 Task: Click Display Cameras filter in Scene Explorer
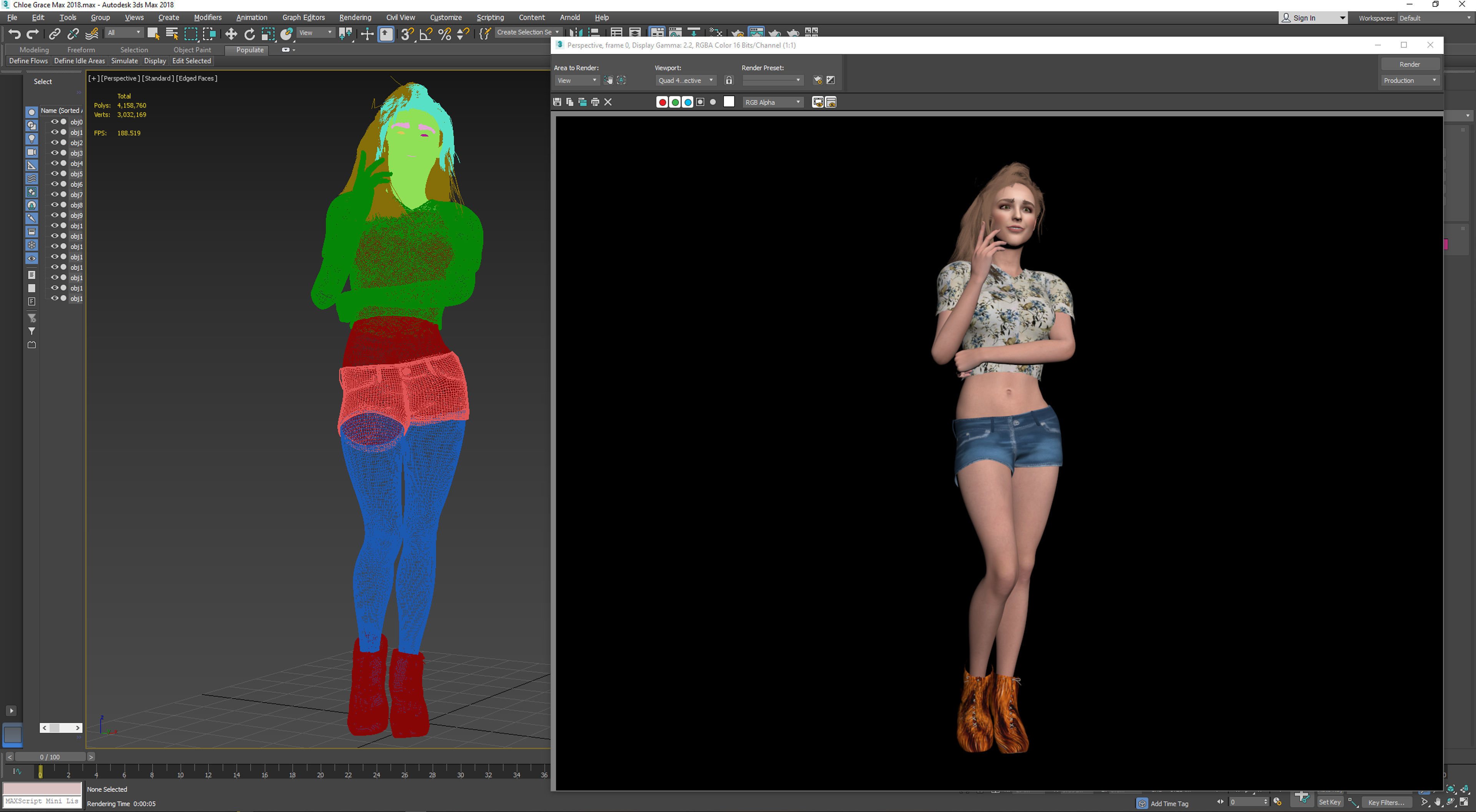tap(32, 152)
